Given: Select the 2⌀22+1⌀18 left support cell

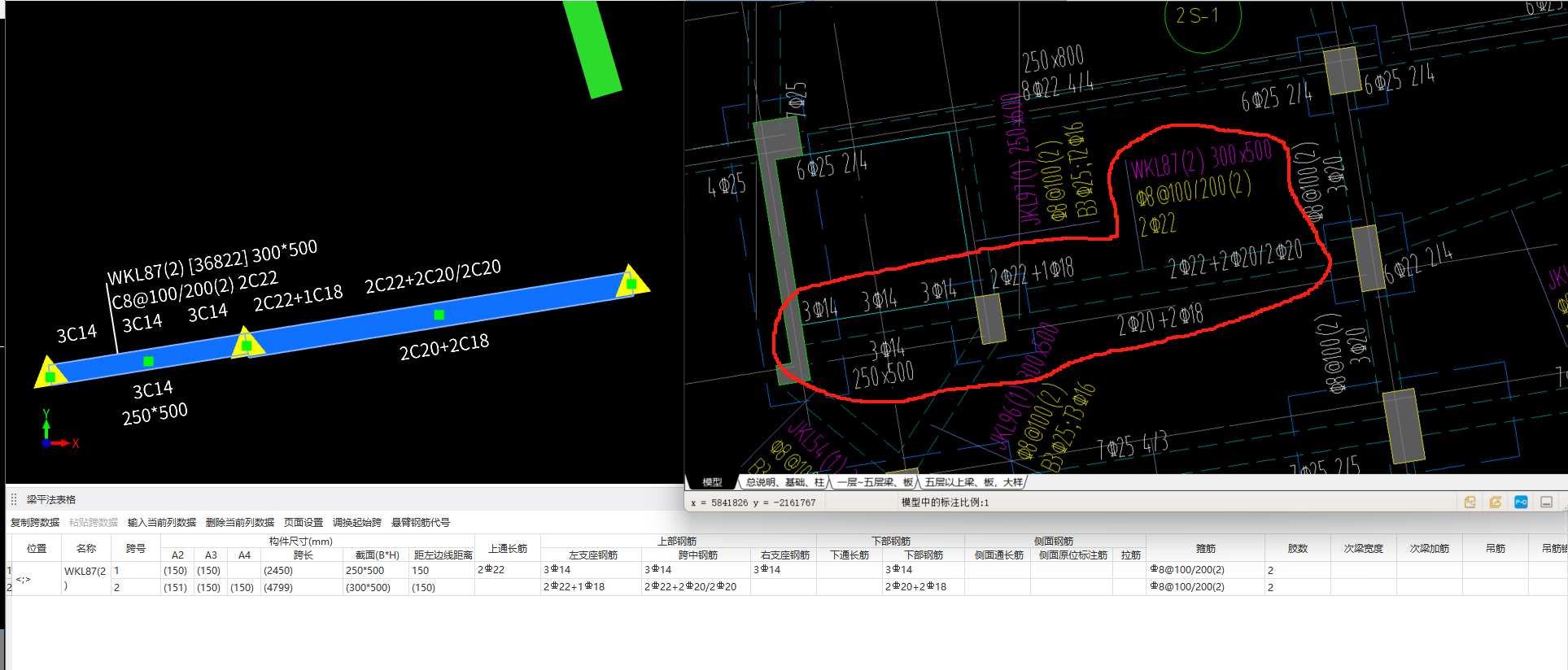Looking at the screenshot, I should tap(592, 586).
